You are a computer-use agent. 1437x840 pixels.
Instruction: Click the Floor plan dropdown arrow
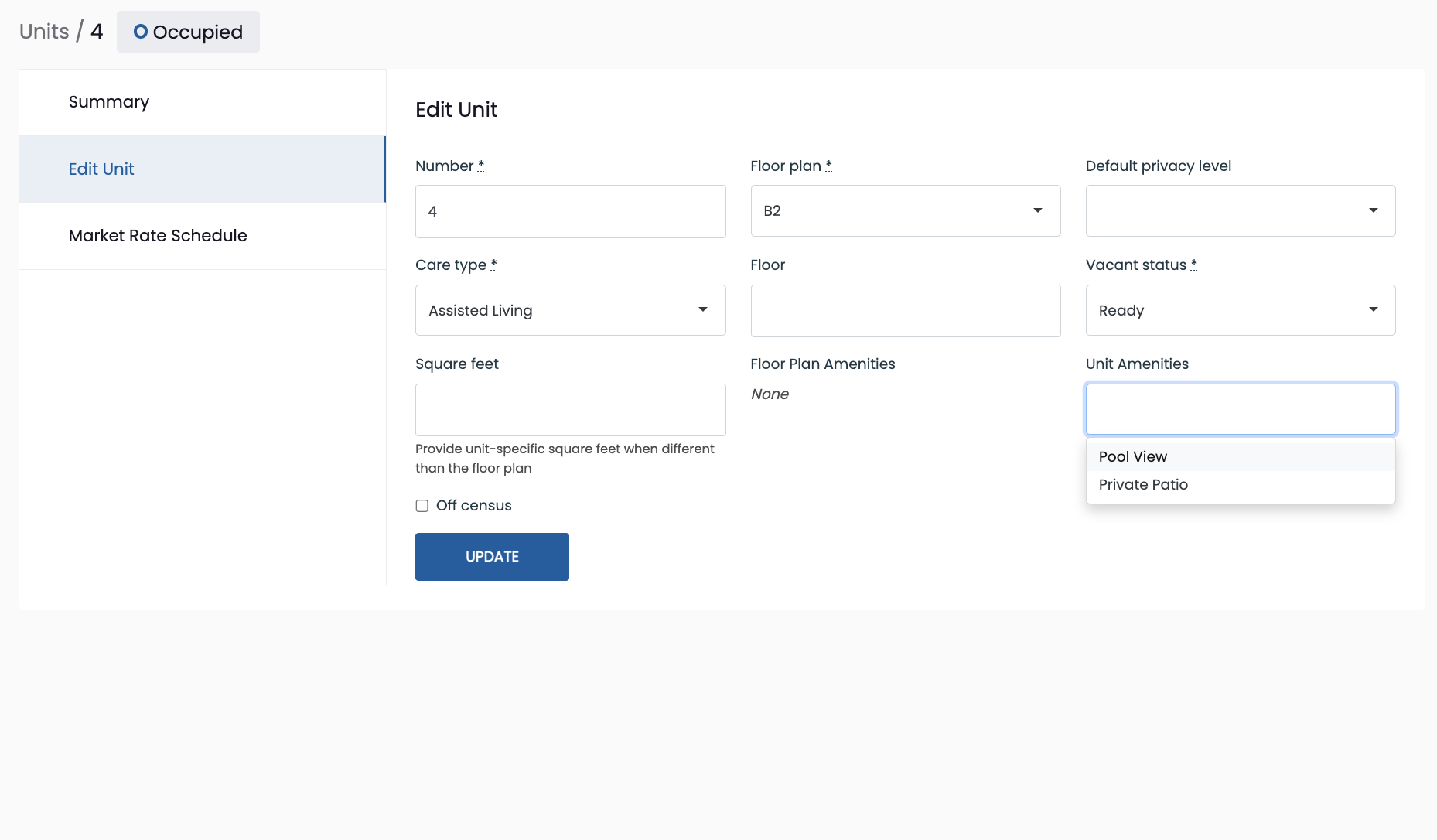tap(1038, 210)
